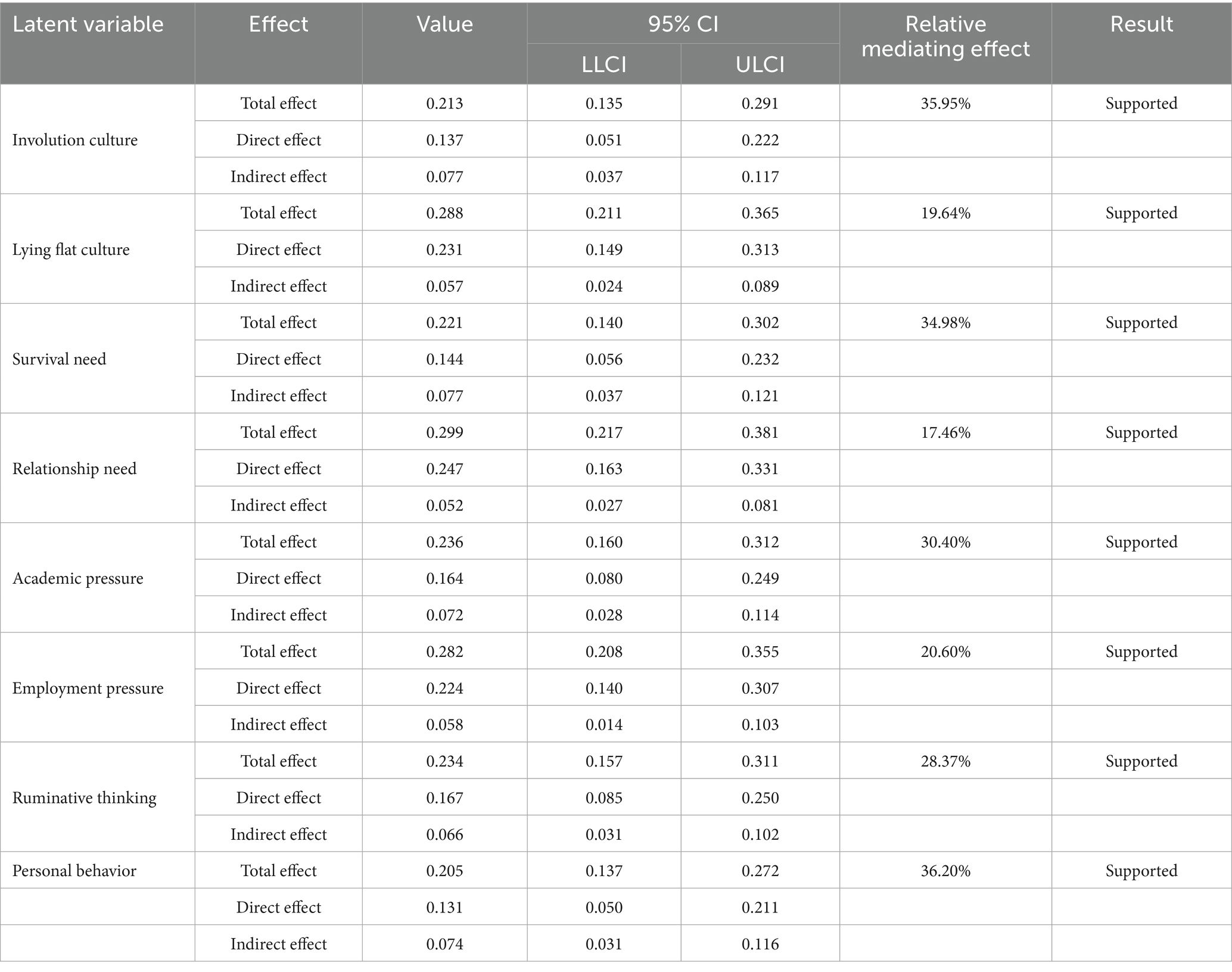Select the "Academic pressure" row label

[x=78, y=578]
